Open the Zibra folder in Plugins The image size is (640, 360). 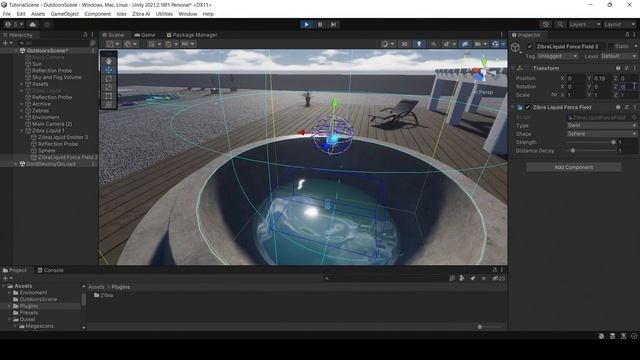103,295
